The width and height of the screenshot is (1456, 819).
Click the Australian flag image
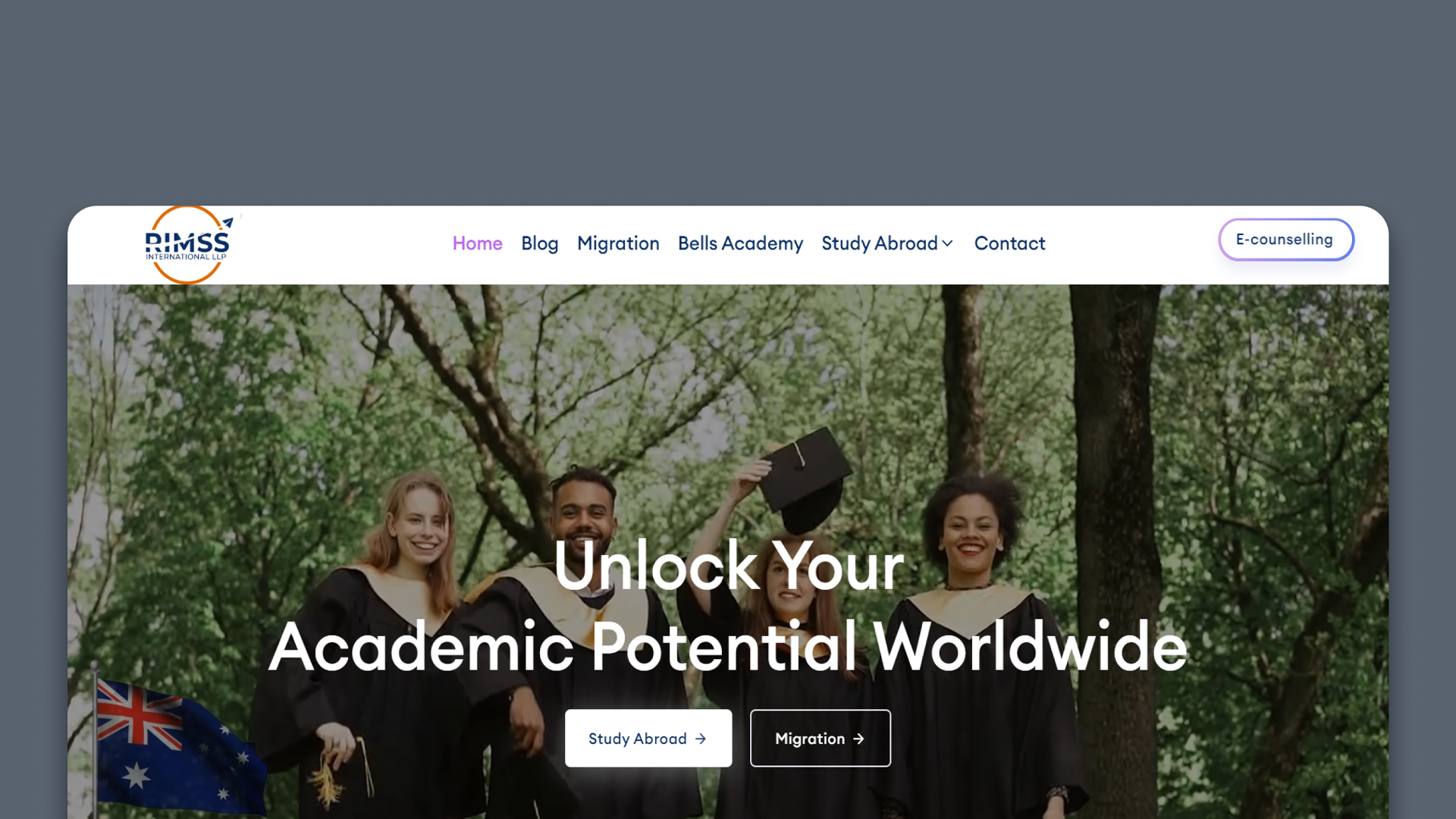[x=178, y=747]
